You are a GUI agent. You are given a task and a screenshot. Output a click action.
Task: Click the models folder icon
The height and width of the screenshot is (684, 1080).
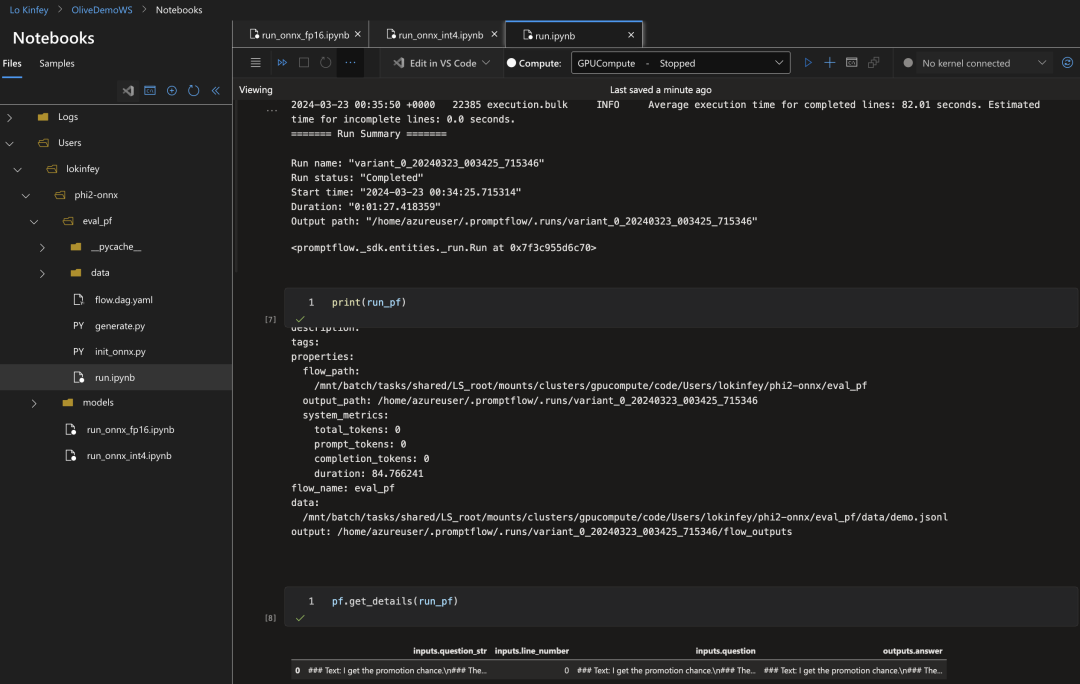pos(68,402)
